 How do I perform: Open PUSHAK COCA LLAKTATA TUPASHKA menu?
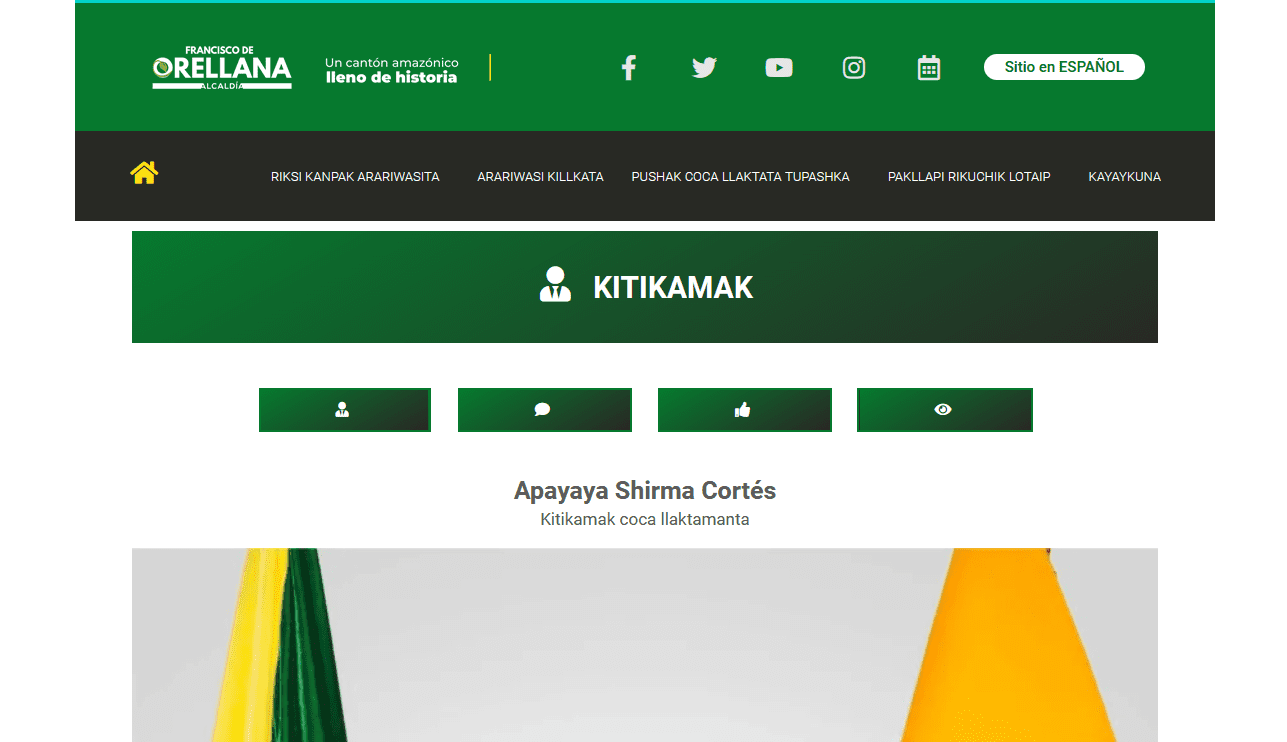[x=740, y=177]
